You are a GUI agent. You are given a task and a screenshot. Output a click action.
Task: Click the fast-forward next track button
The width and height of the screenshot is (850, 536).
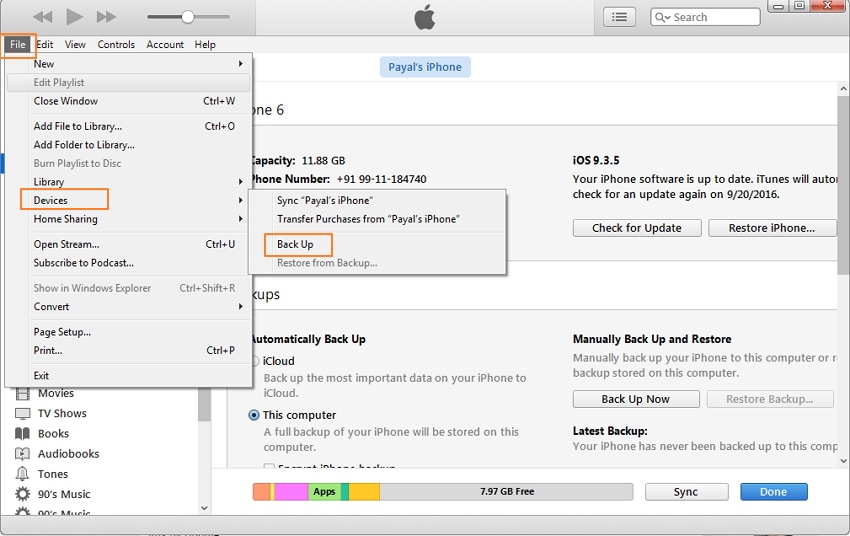(106, 17)
